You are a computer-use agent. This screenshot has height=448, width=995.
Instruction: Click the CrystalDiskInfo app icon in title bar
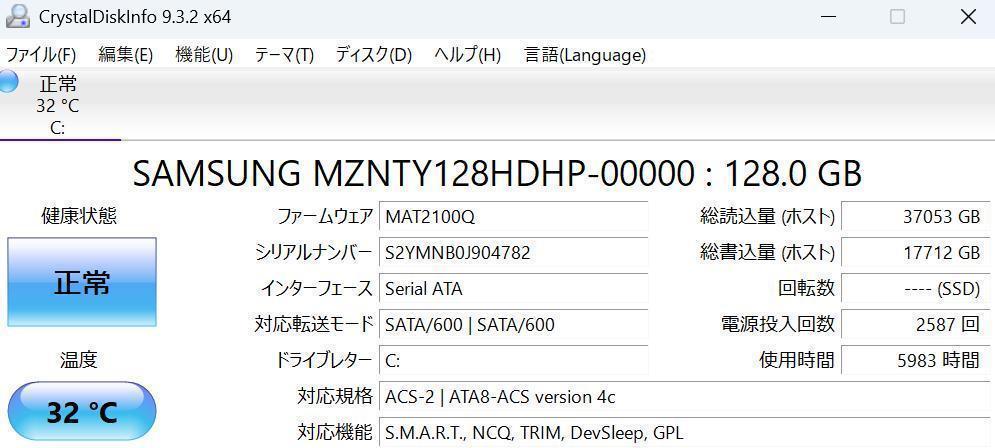pos(16,16)
